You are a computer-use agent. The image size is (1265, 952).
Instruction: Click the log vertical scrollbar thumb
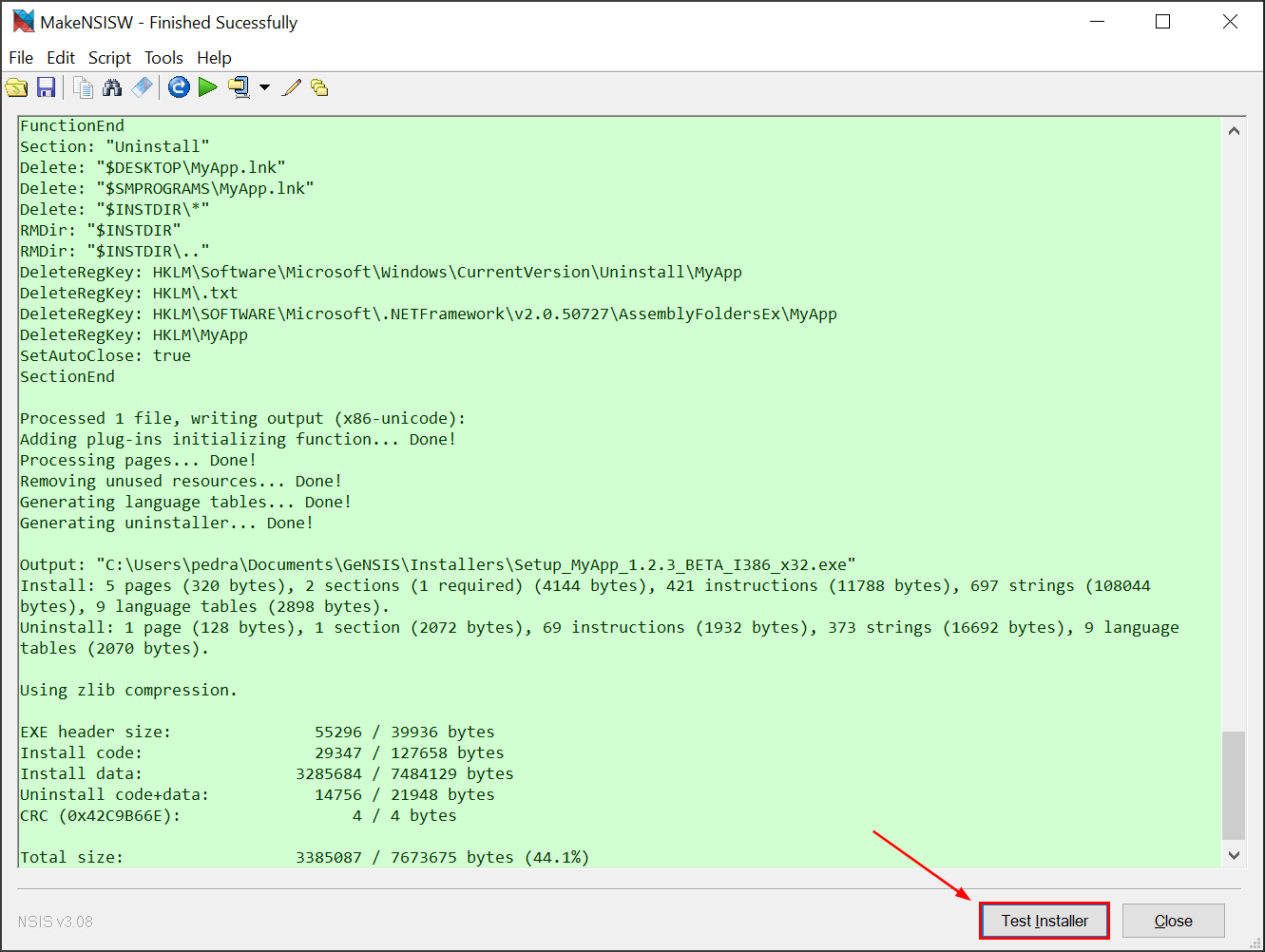pyautogui.click(x=1234, y=785)
